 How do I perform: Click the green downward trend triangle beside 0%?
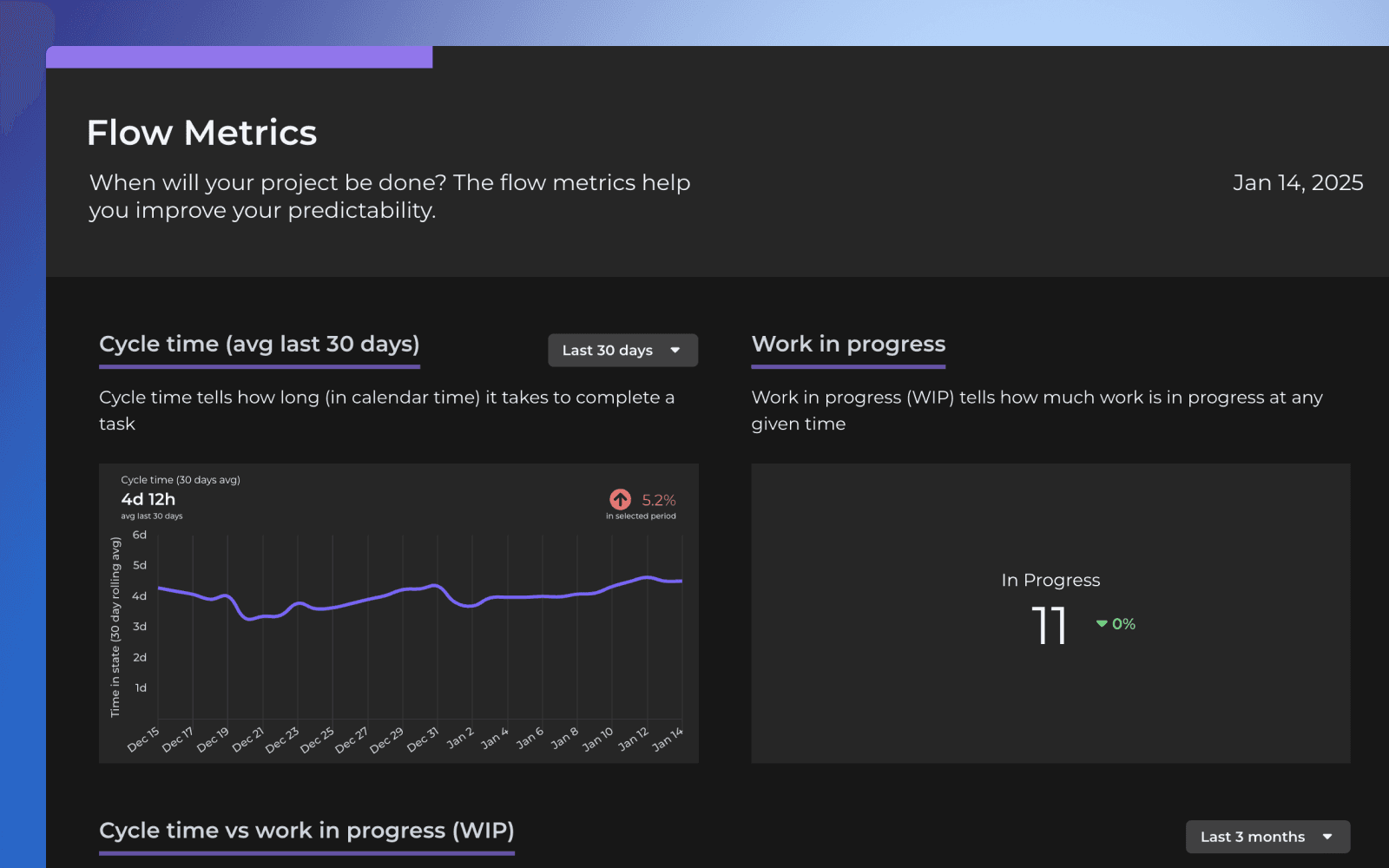click(1101, 623)
